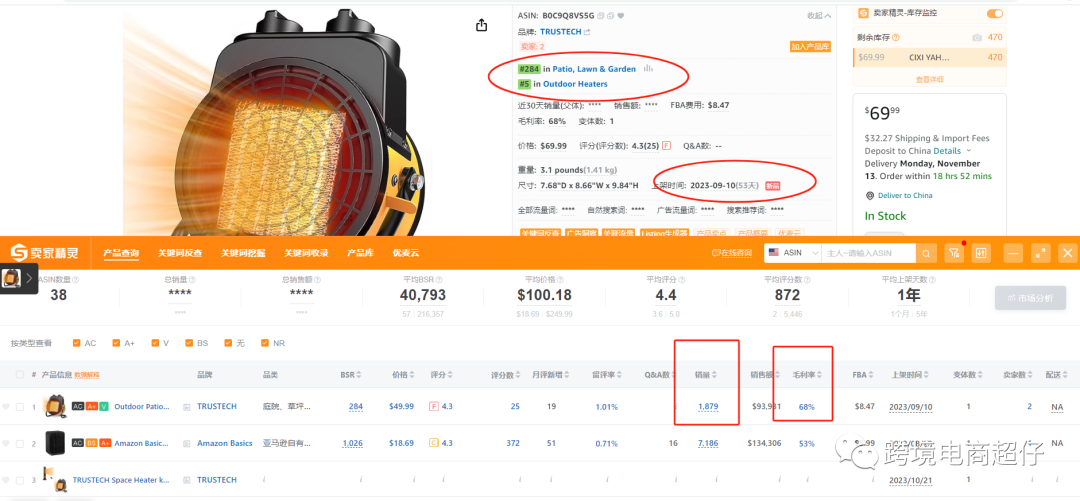Click the 查看详细 link in inventory panel
The height and width of the screenshot is (501, 1080).
929,80
